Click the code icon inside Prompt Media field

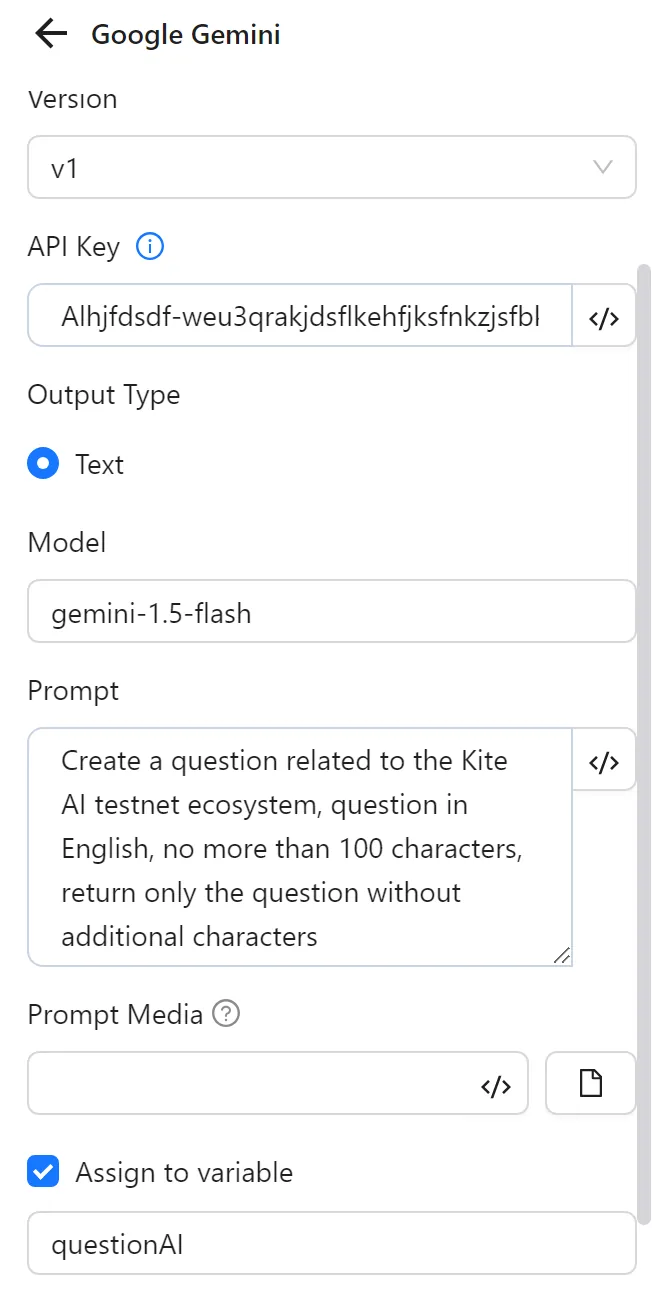click(x=497, y=1084)
